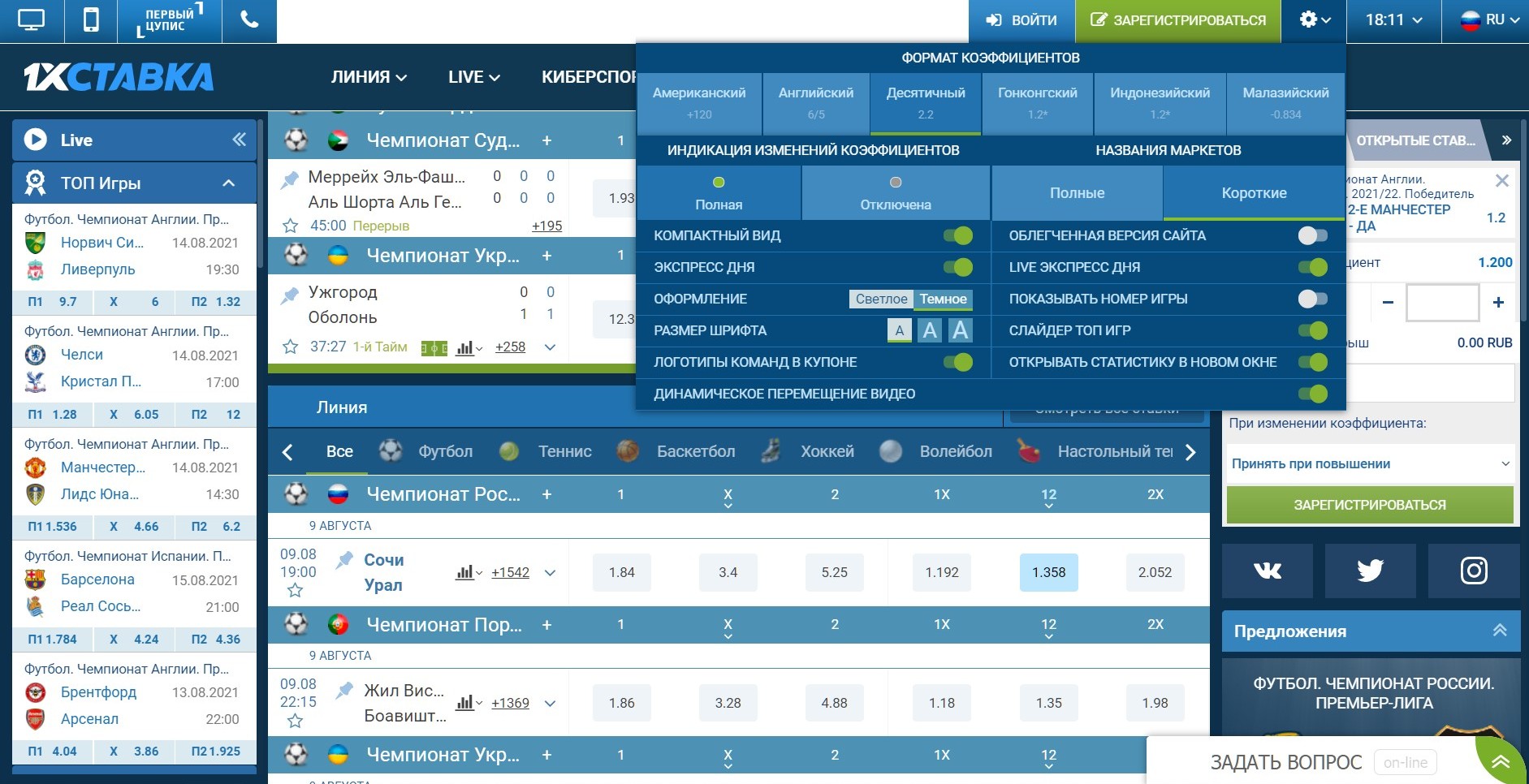Choose the Светлое theme option
Image resolution: width=1529 pixels, height=784 pixels.
click(881, 299)
